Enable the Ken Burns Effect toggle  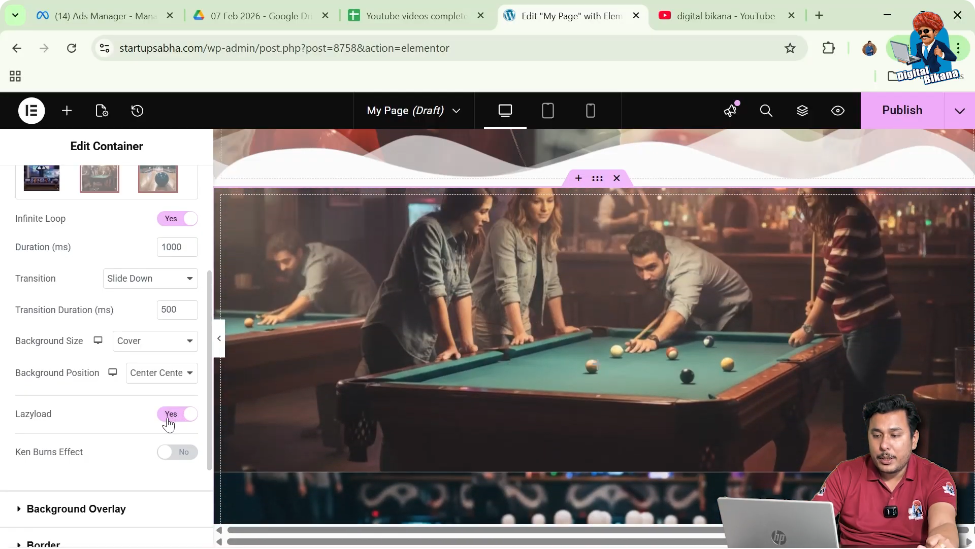(177, 452)
